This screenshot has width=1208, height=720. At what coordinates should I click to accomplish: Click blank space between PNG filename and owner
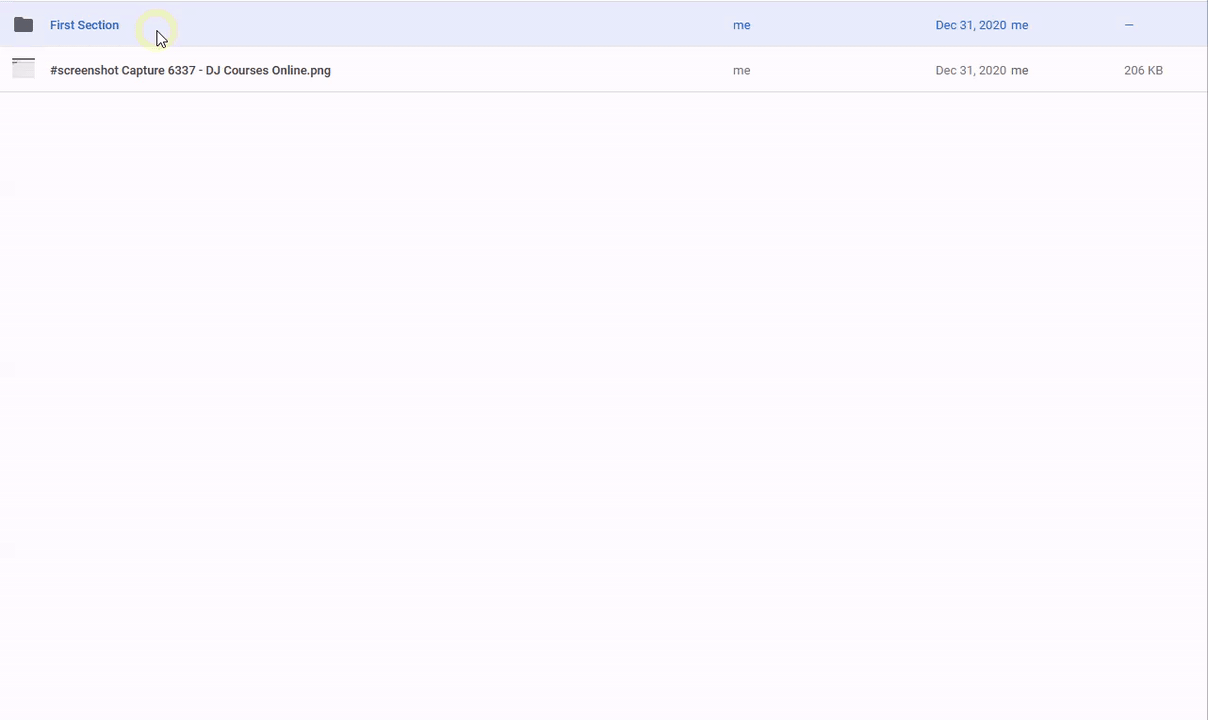[530, 70]
